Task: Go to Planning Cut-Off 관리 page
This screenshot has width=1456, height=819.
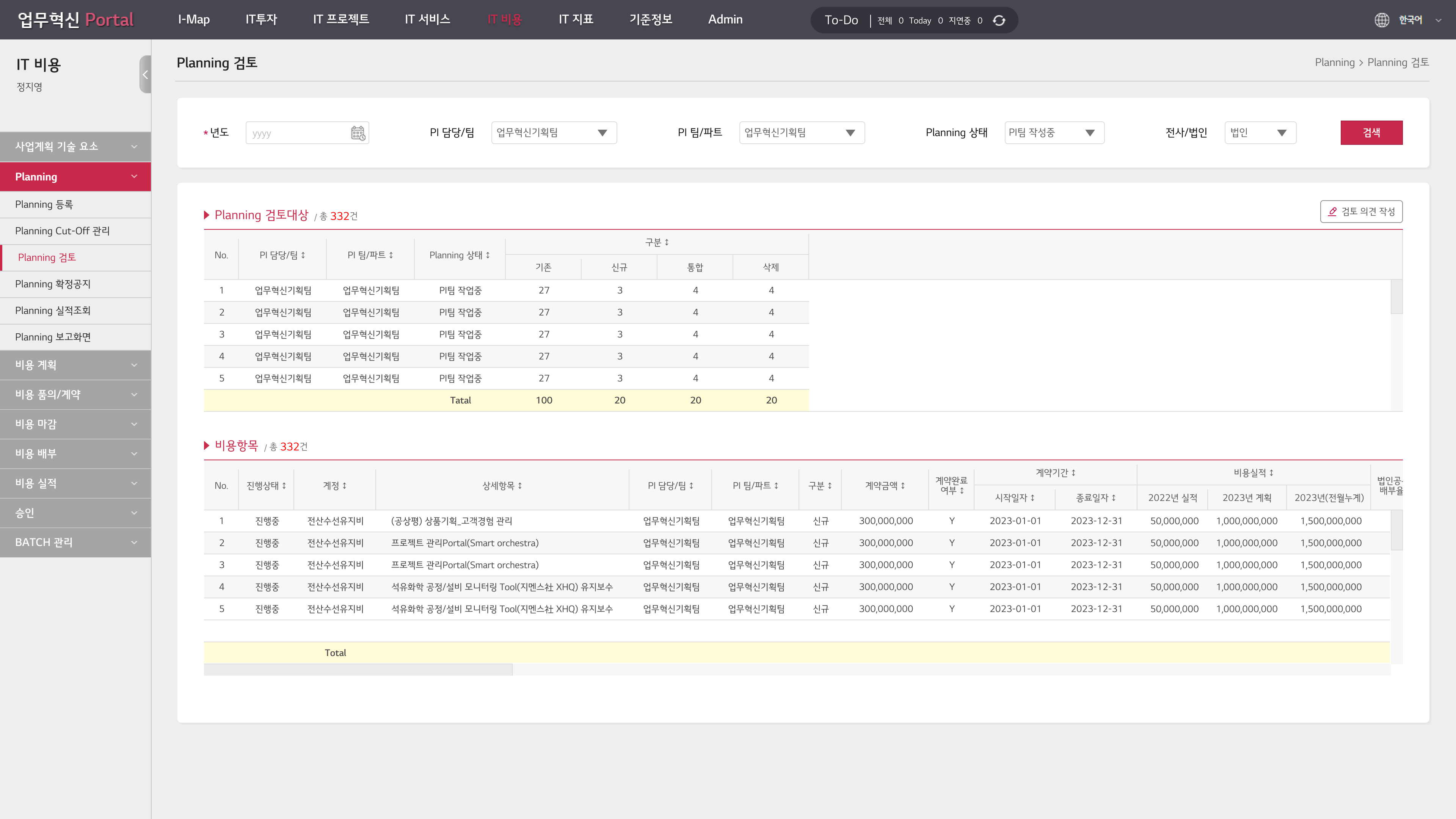Action: point(76,231)
